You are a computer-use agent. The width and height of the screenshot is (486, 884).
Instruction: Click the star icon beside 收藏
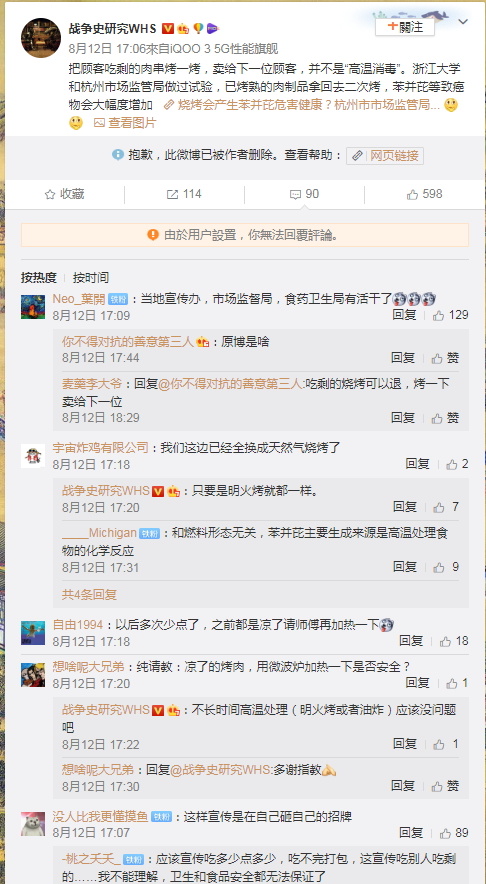coord(50,195)
